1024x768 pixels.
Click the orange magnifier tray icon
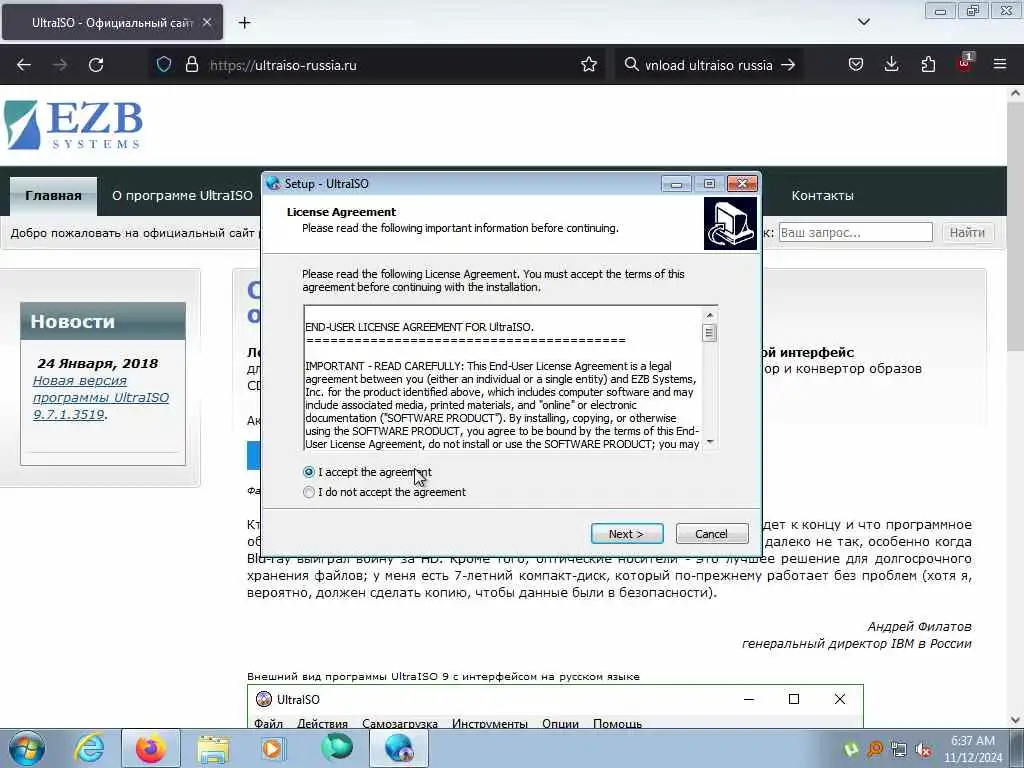(x=874, y=749)
